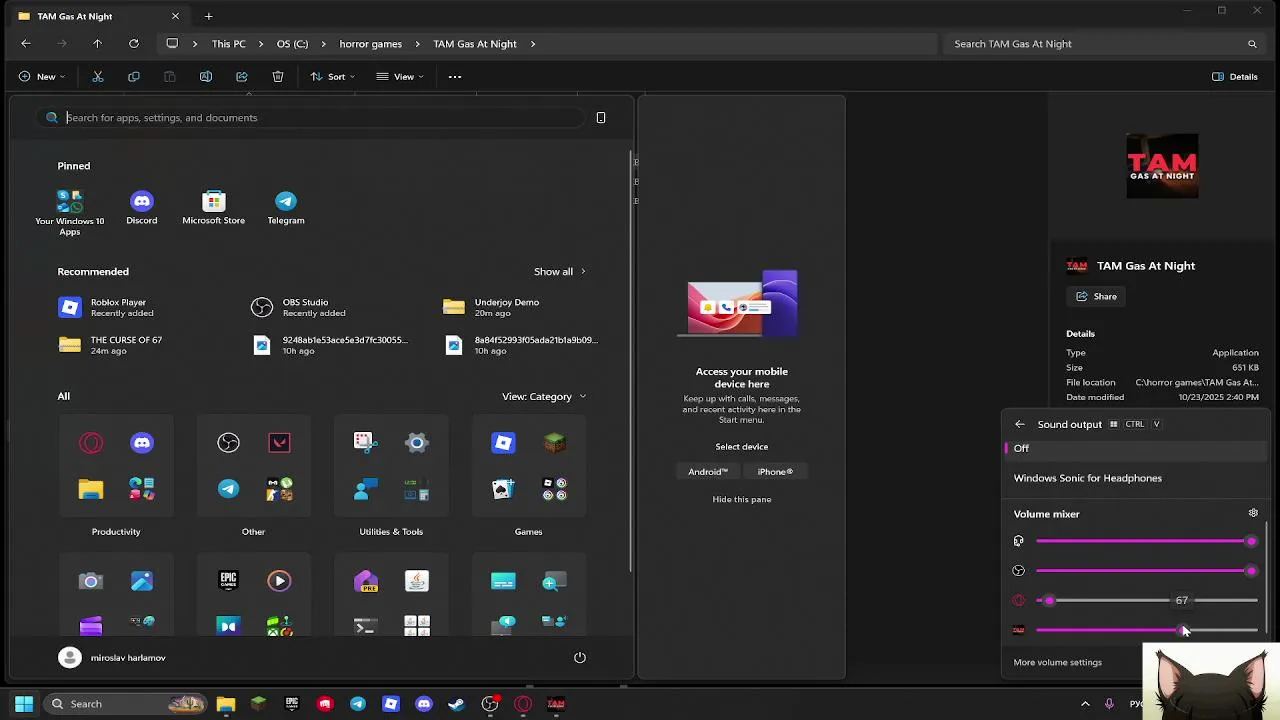1280x720 pixels.
Task: Open volume mixer settings gear
Action: (1253, 514)
